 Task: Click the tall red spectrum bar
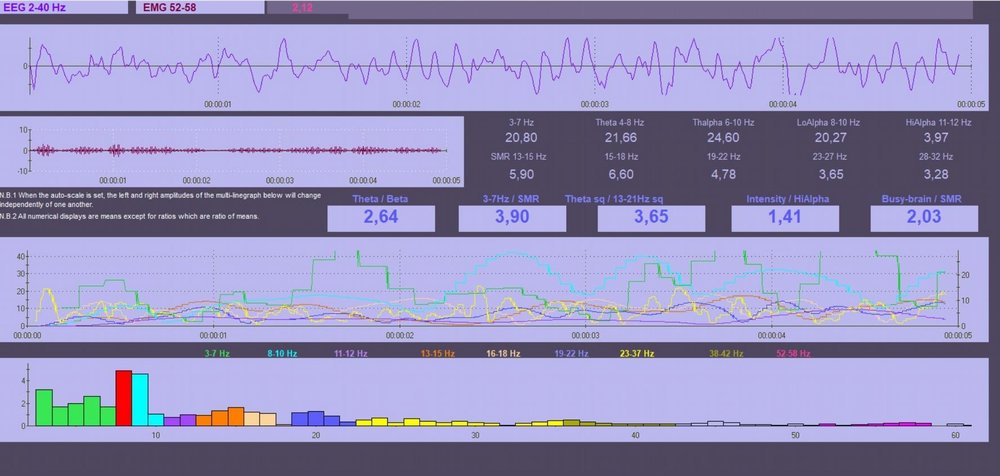point(124,398)
